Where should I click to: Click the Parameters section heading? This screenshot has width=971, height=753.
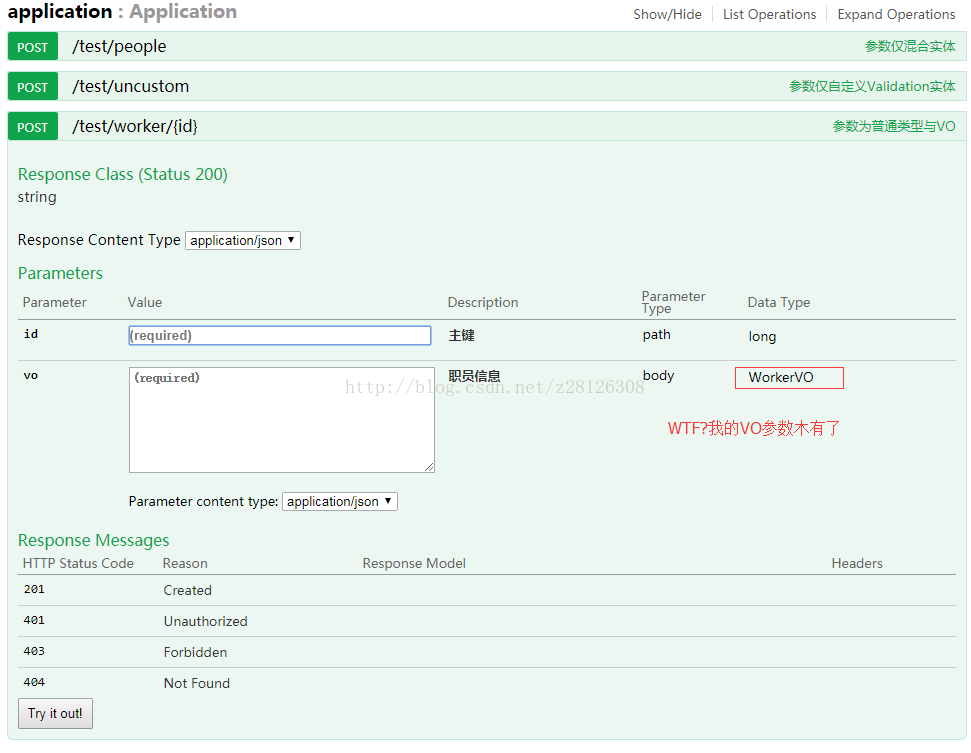pos(60,273)
